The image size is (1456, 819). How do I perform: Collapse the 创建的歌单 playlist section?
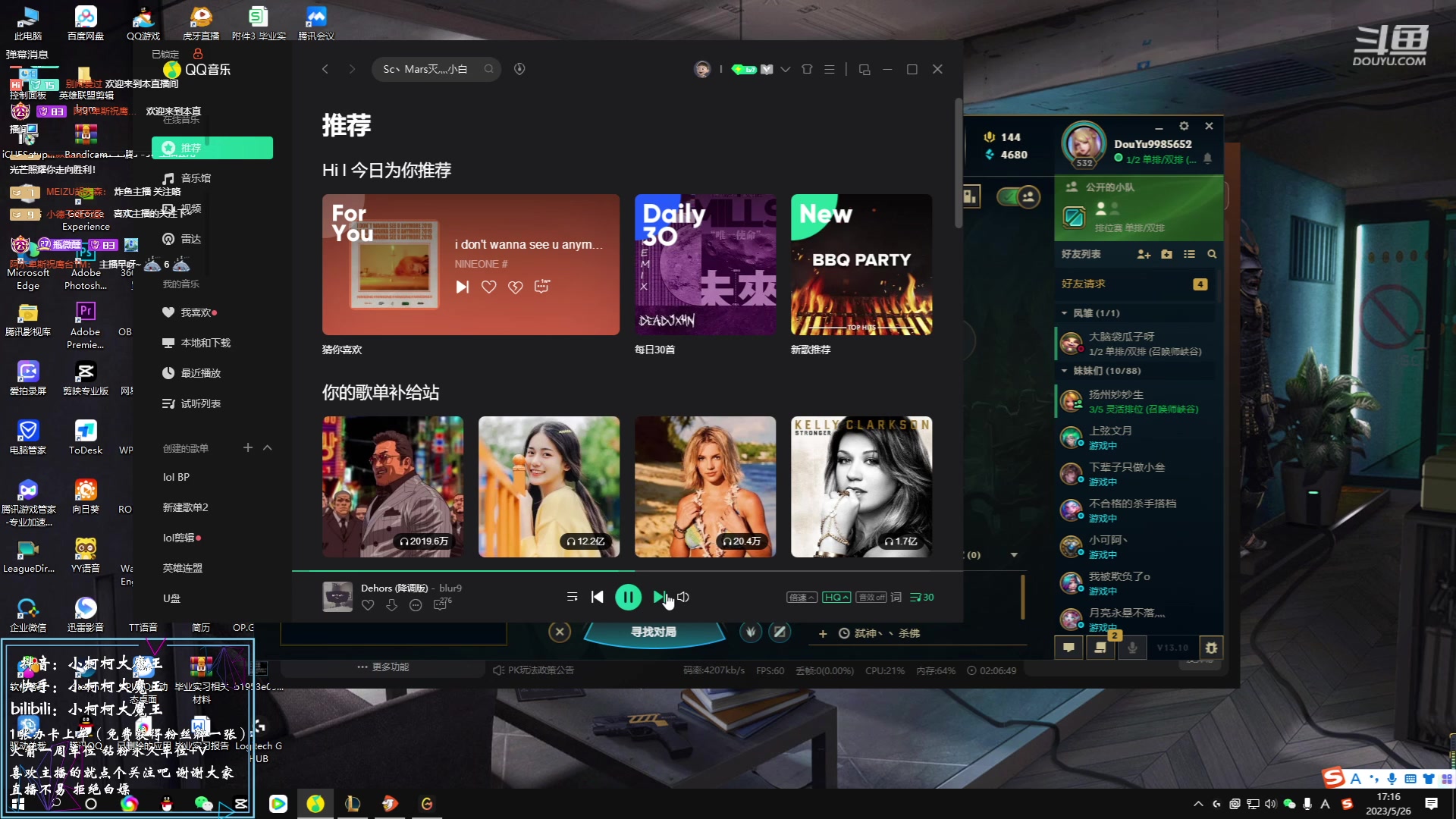[268, 447]
